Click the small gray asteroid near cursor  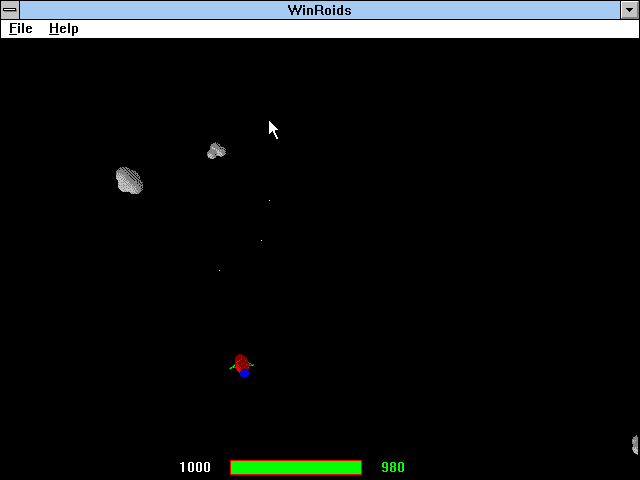(216, 151)
